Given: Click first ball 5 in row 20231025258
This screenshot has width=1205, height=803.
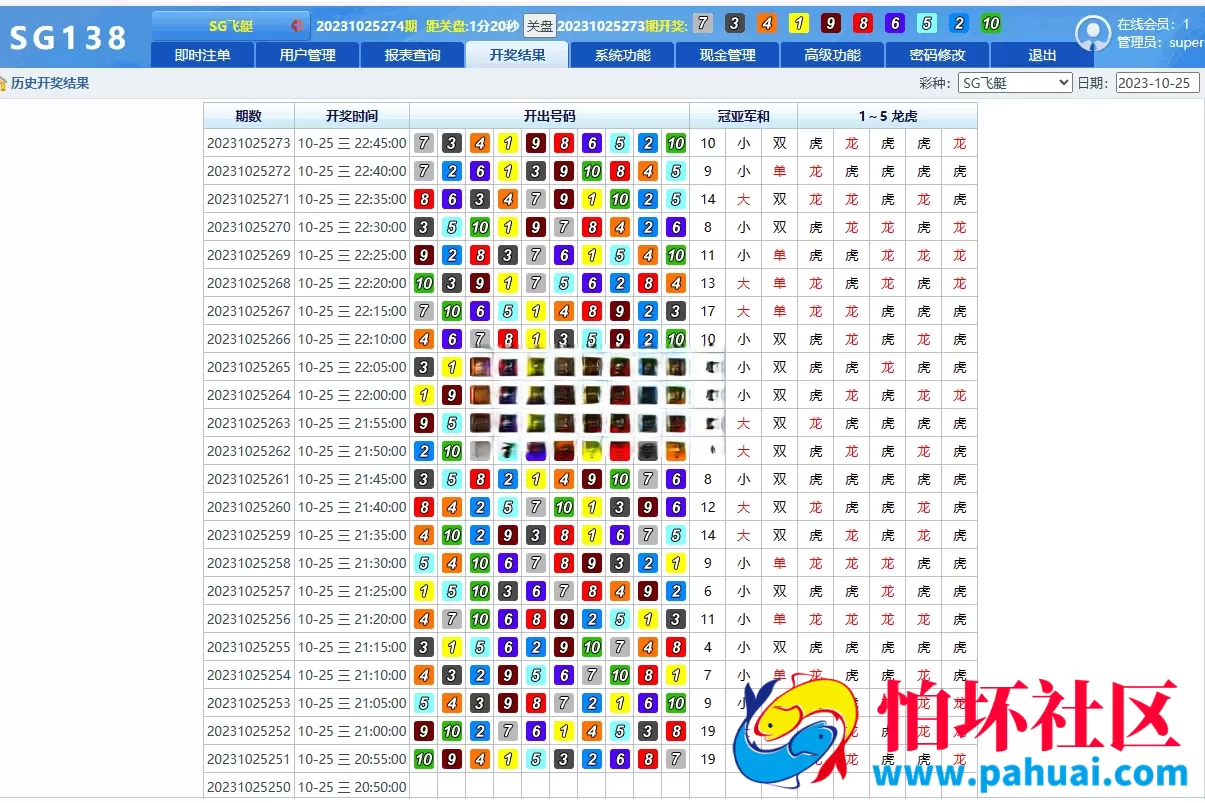Looking at the screenshot, I should pyautogui.click(x=424, y=563).
